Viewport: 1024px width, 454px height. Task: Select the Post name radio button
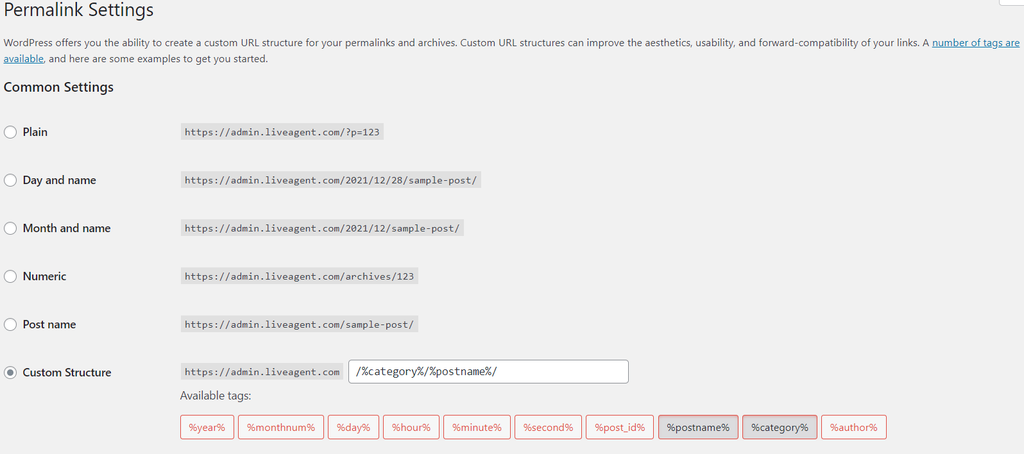tap(11, 324)
